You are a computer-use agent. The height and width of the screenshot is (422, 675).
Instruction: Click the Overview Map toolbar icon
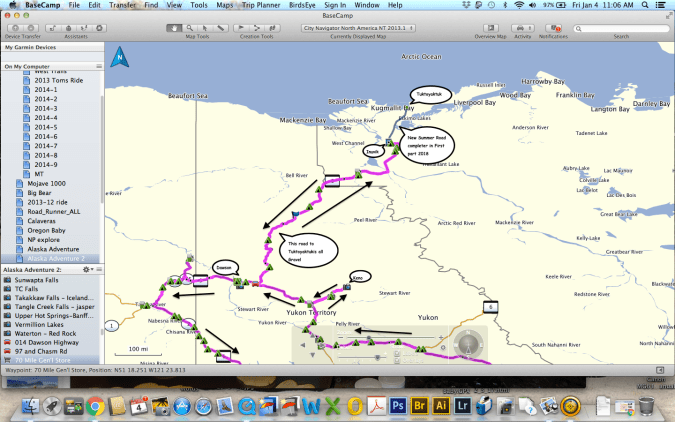(x=489, y=27)
